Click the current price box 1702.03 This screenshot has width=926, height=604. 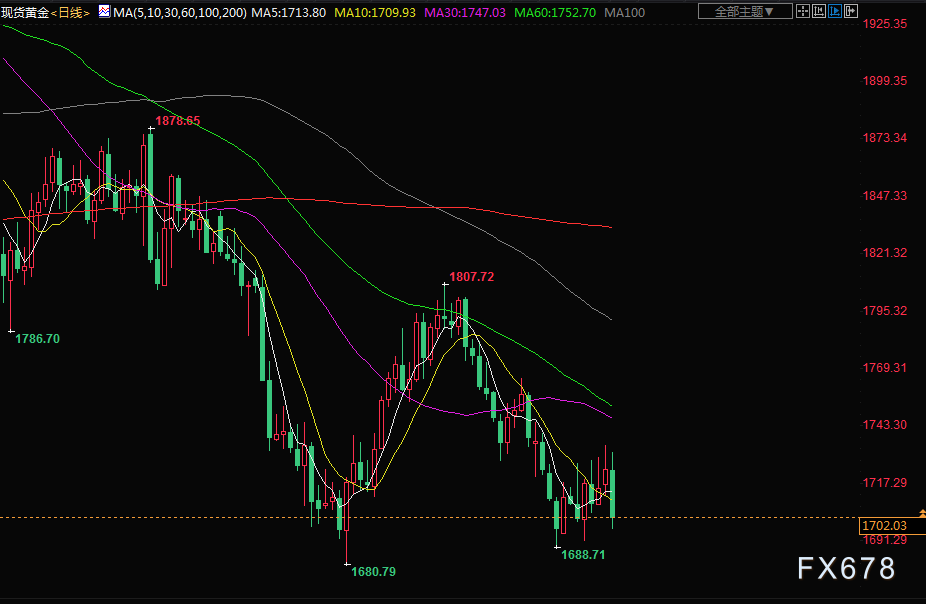click(883, 525)
